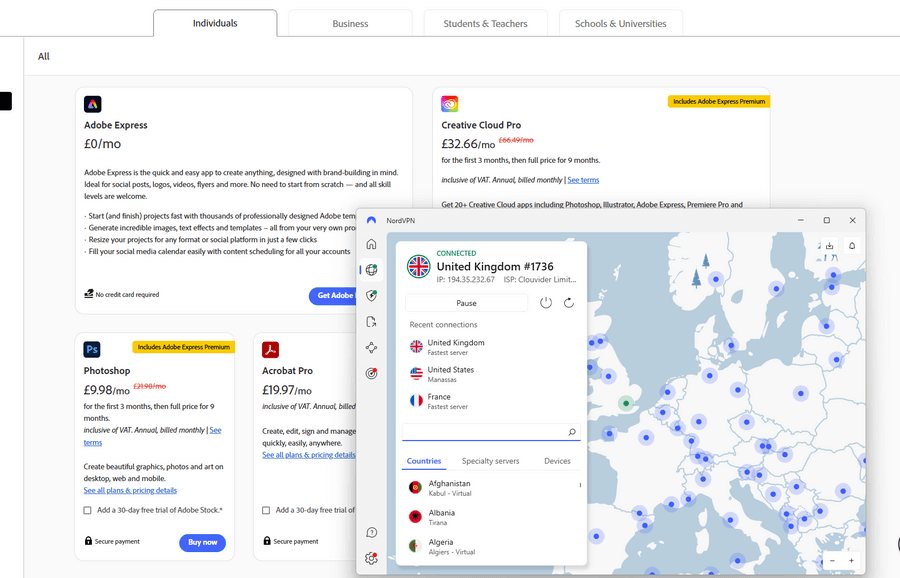
Task: Click the Photoshop Ps icon
Action: coord(92,349)
